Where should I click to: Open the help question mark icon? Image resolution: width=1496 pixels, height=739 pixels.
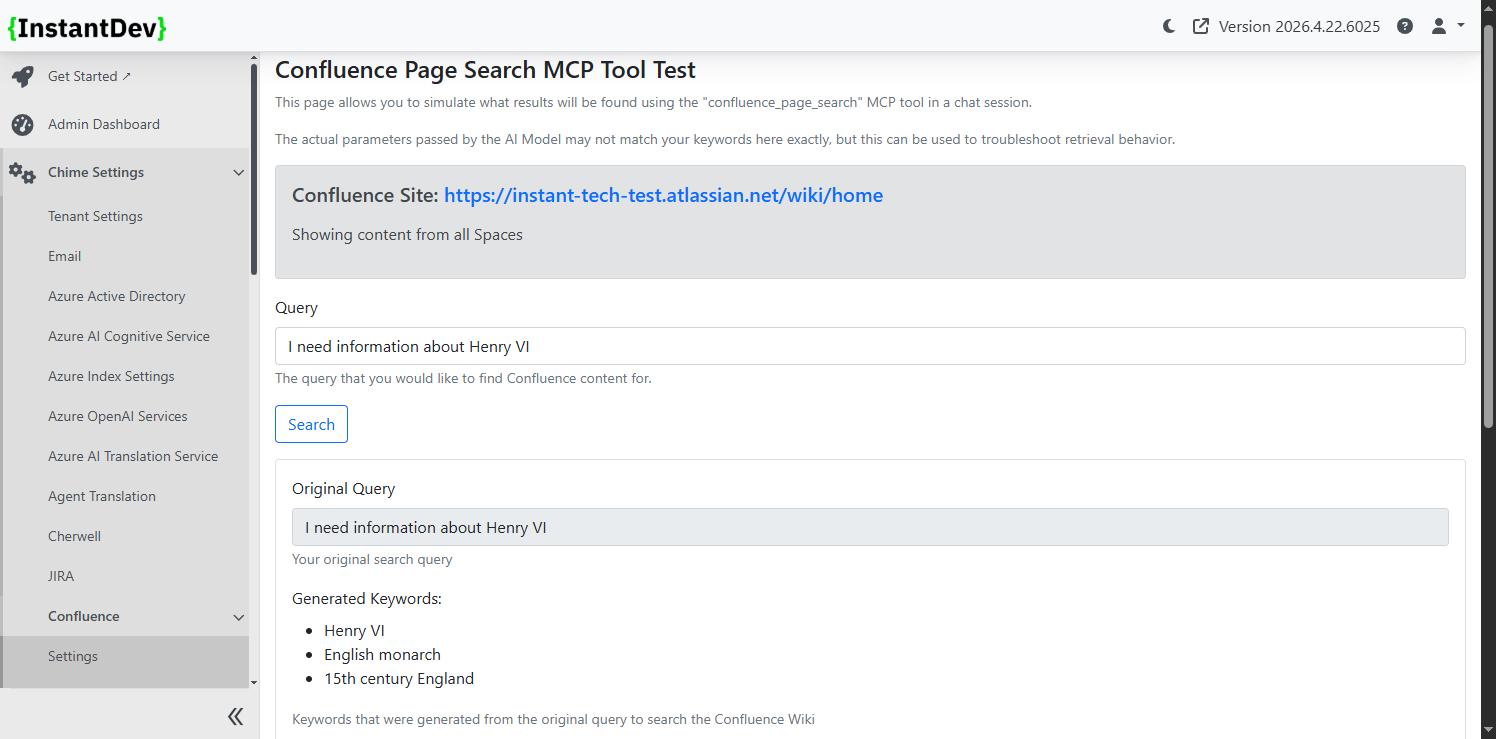[1405, 27]
